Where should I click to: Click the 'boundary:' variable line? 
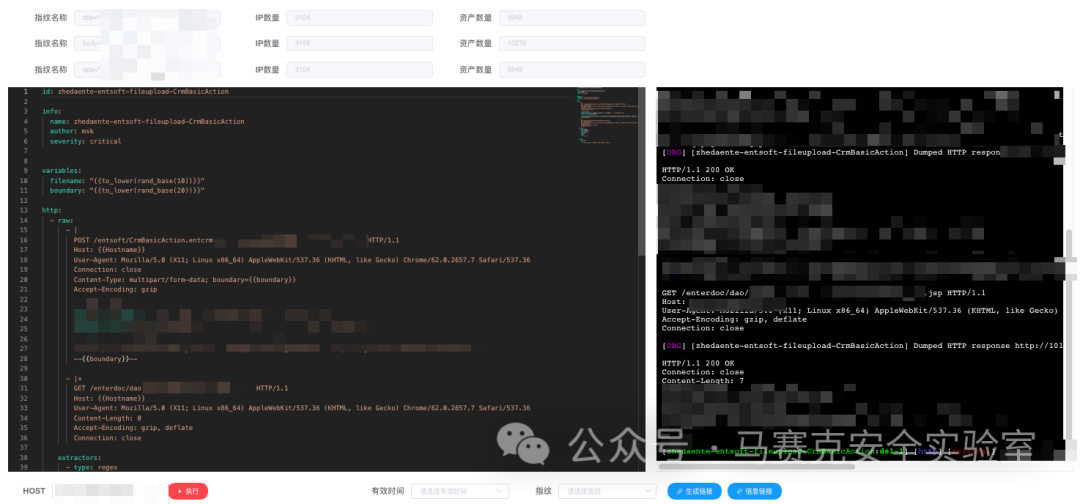tap(127, 190)
